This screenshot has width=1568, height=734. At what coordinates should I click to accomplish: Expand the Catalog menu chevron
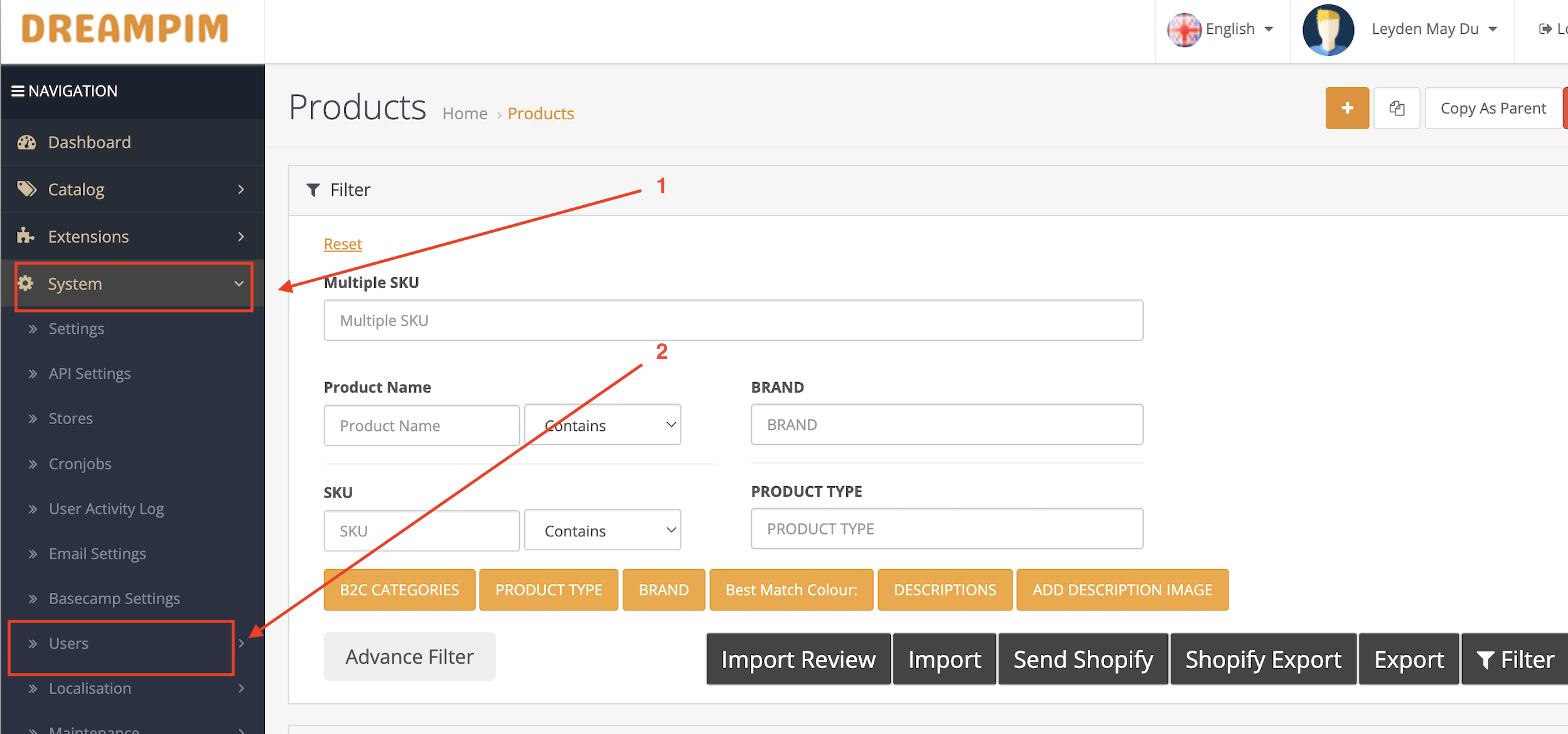[x=241, y=189]
